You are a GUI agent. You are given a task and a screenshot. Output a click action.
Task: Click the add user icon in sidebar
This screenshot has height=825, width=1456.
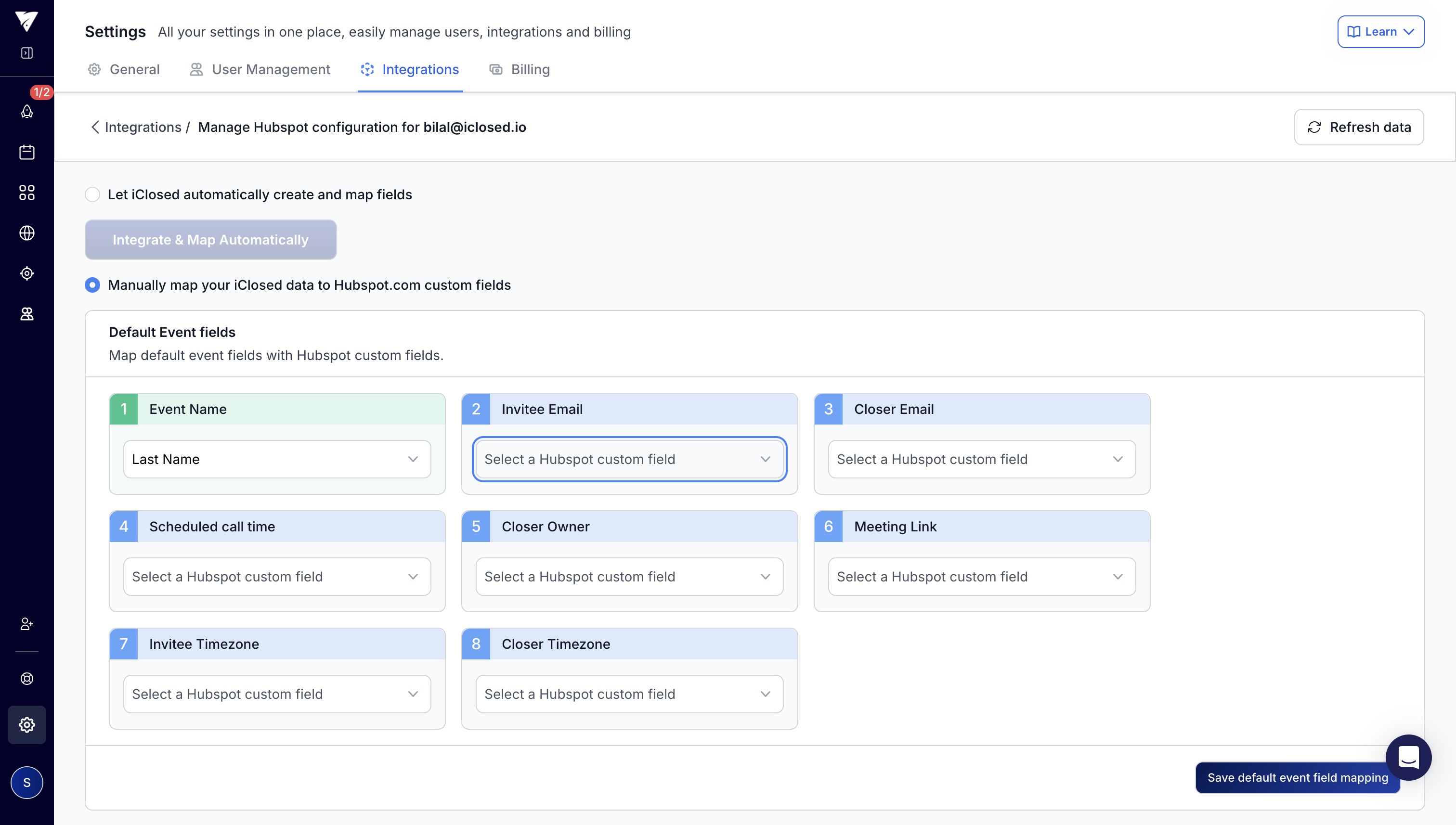[x=26, y=624]
